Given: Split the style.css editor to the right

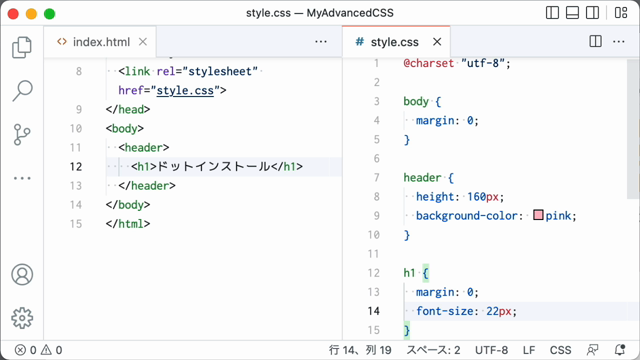Looking at the screenshot, I should (x=596, y=41).
